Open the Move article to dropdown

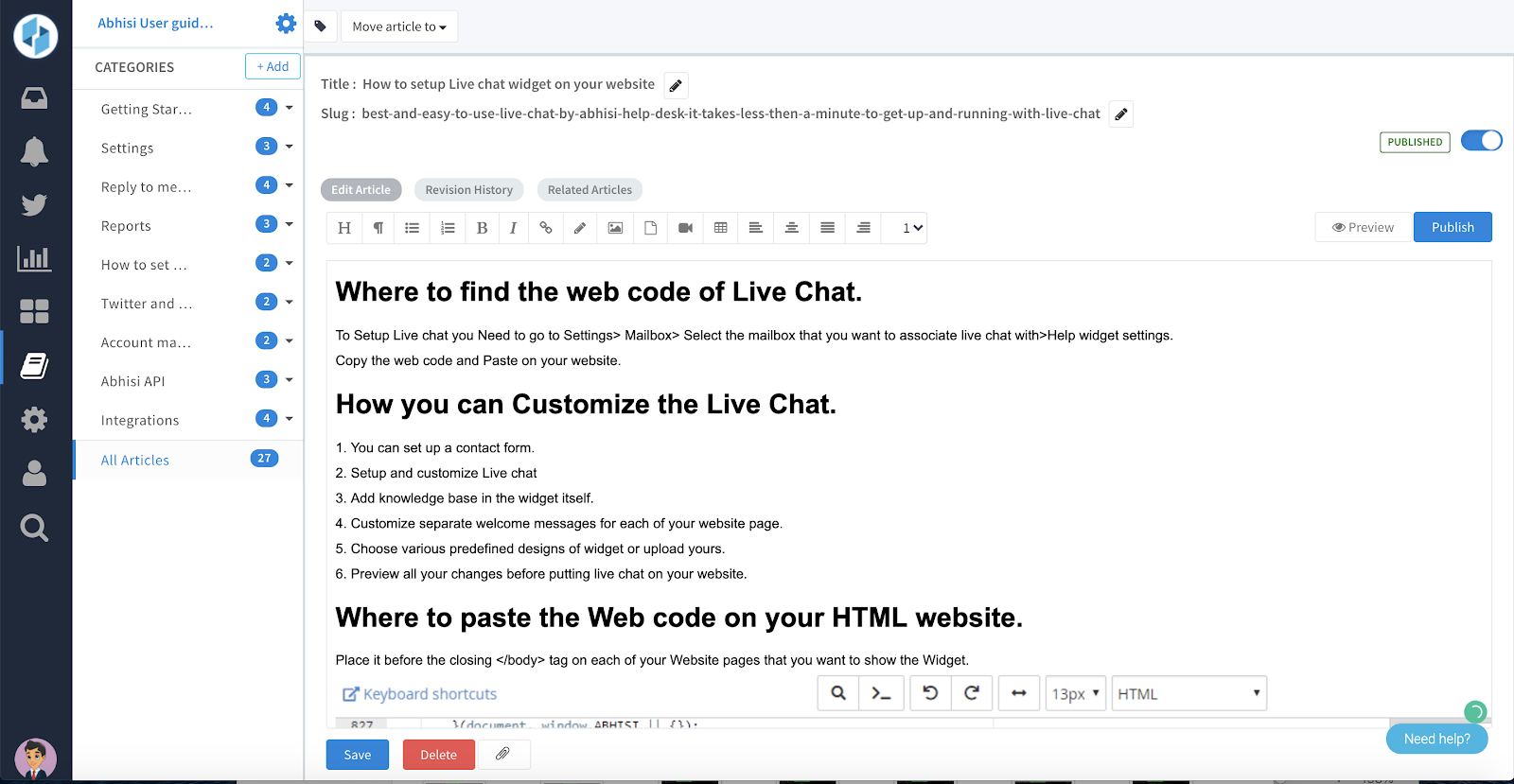(399, 26)
